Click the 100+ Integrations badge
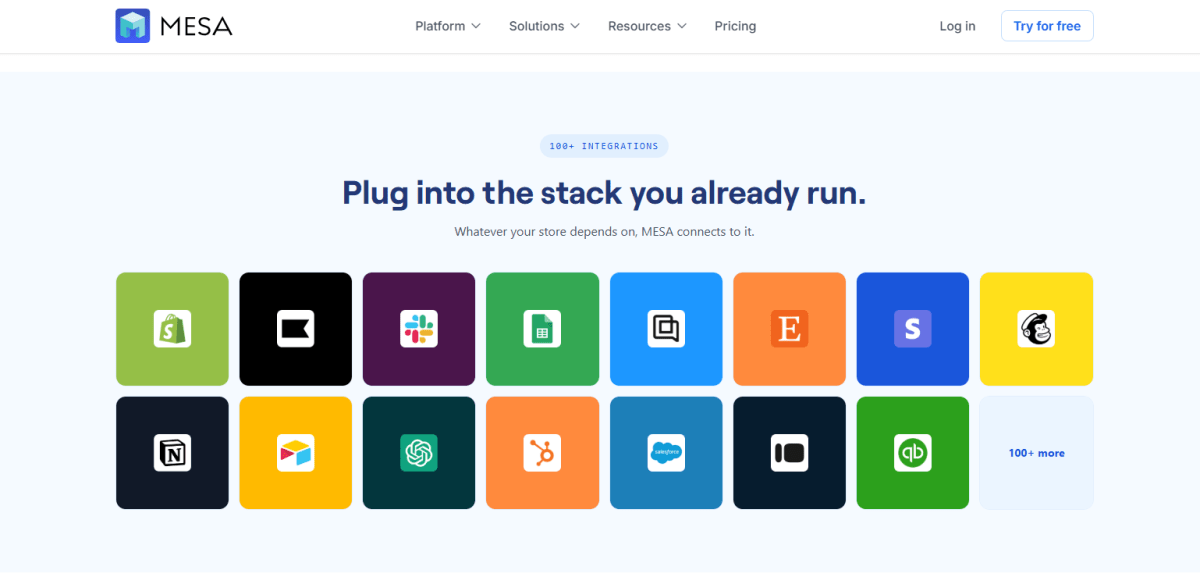Screen dimensions: 1200x577 pyautogui.click(x=604, y=146)
